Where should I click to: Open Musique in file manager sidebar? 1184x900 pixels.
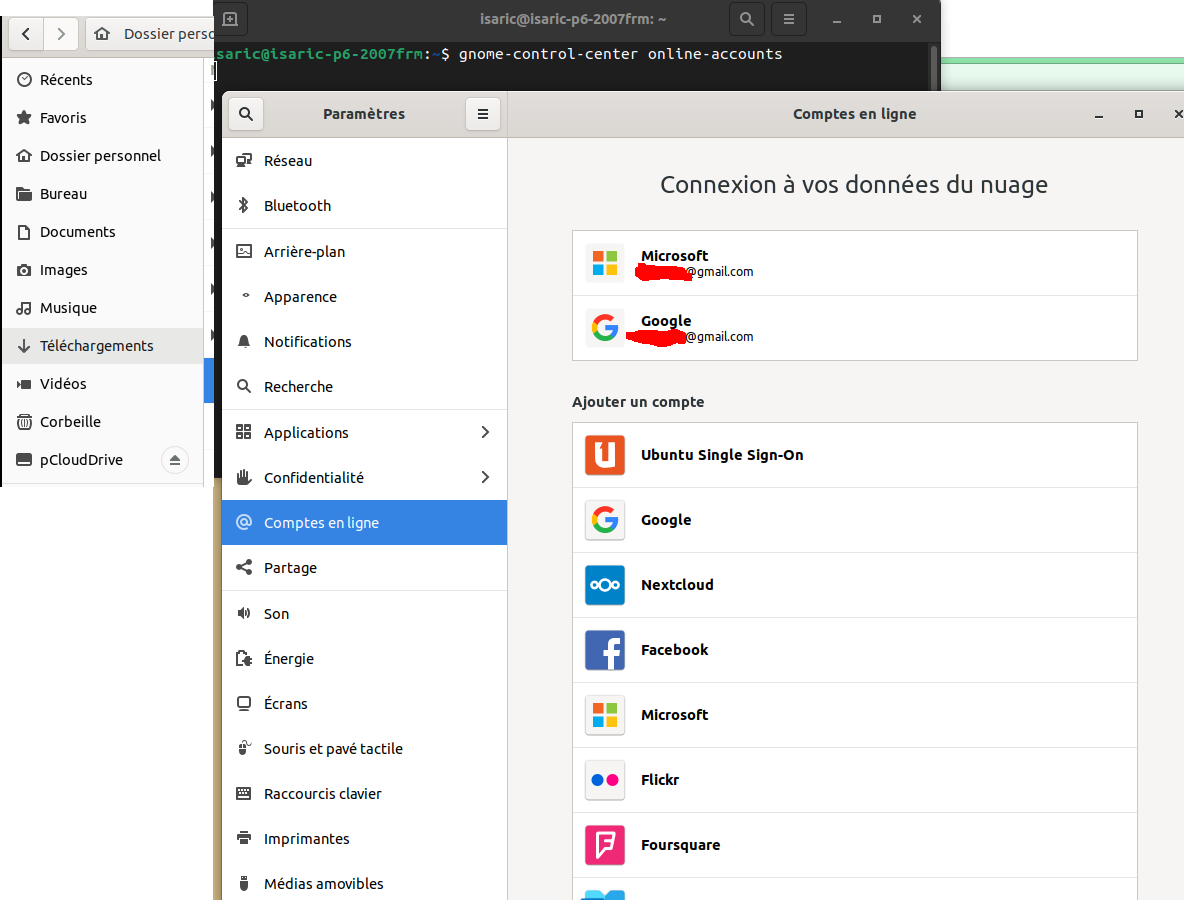[103, 308]
